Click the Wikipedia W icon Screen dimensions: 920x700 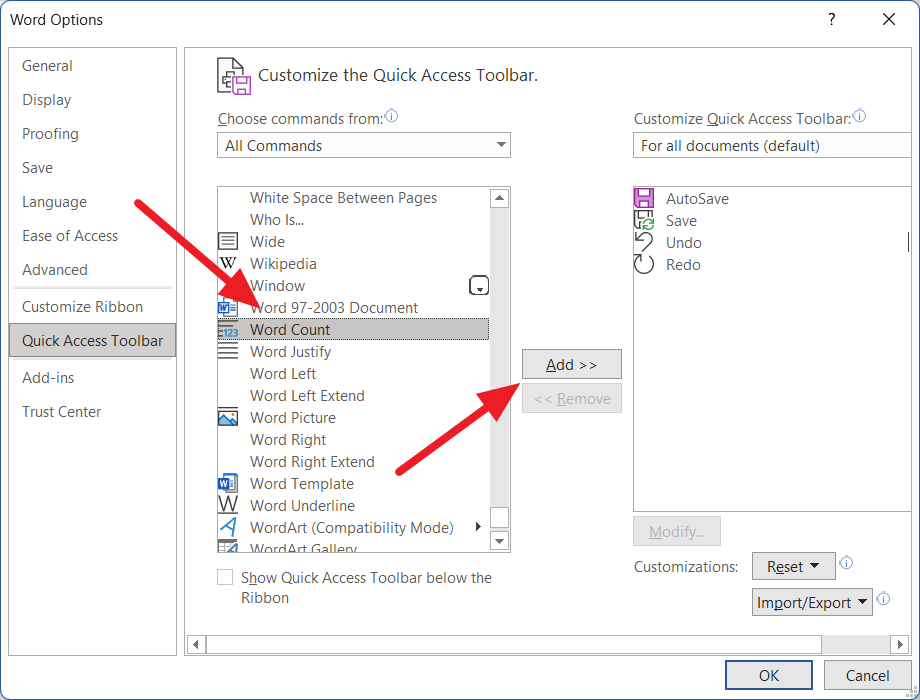(x=228, y=263)
